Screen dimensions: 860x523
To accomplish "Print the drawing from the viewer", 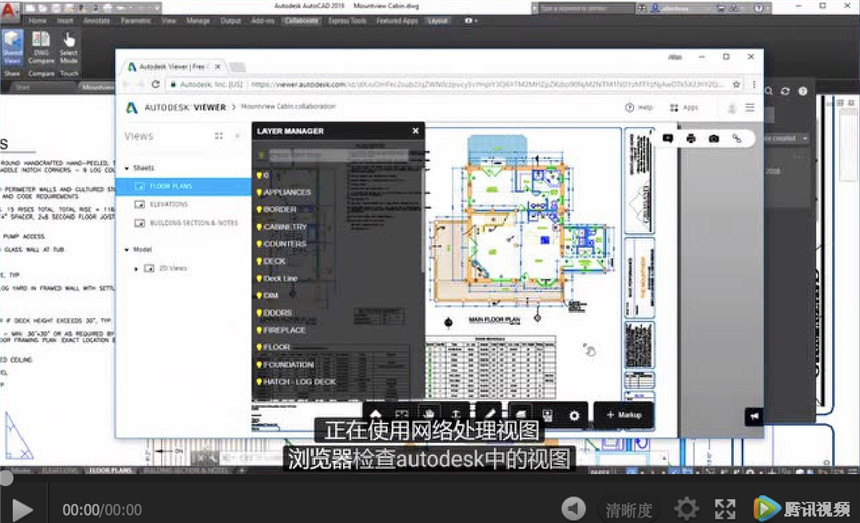I will (x=691, y=139).
